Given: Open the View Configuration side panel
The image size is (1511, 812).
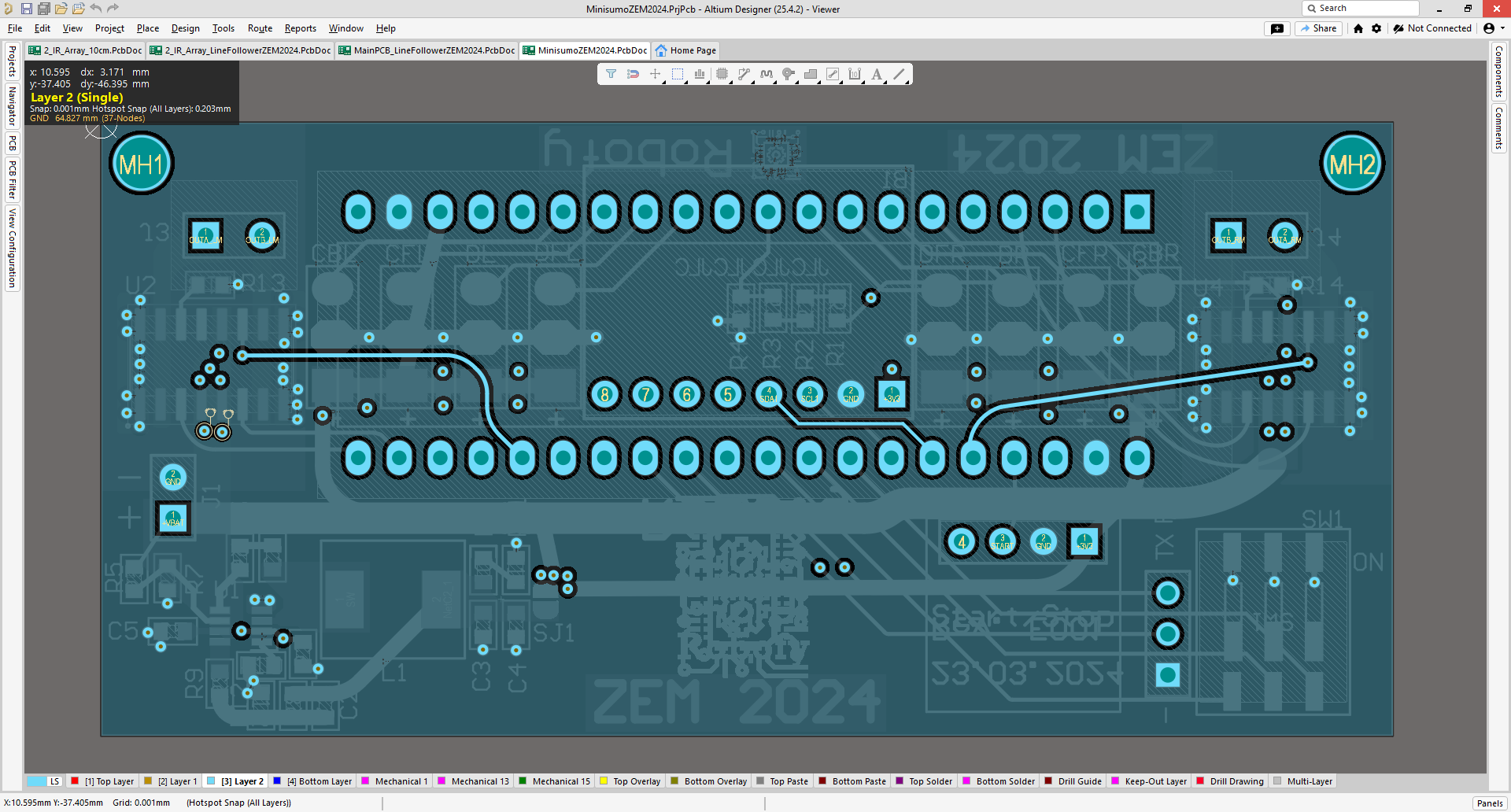Looking at the screenshot, I should [12, 248].
